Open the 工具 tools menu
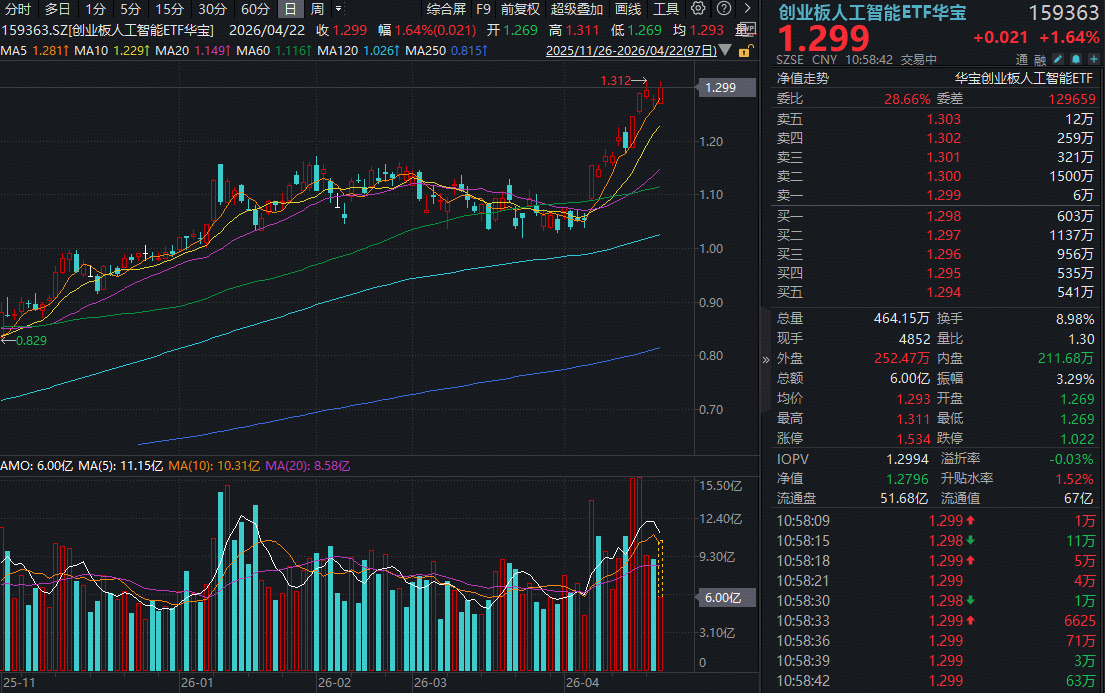 coord(666,9)
